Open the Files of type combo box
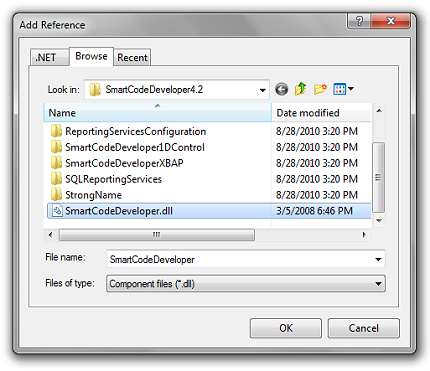 pyautogui.click(x=246, y=284)
